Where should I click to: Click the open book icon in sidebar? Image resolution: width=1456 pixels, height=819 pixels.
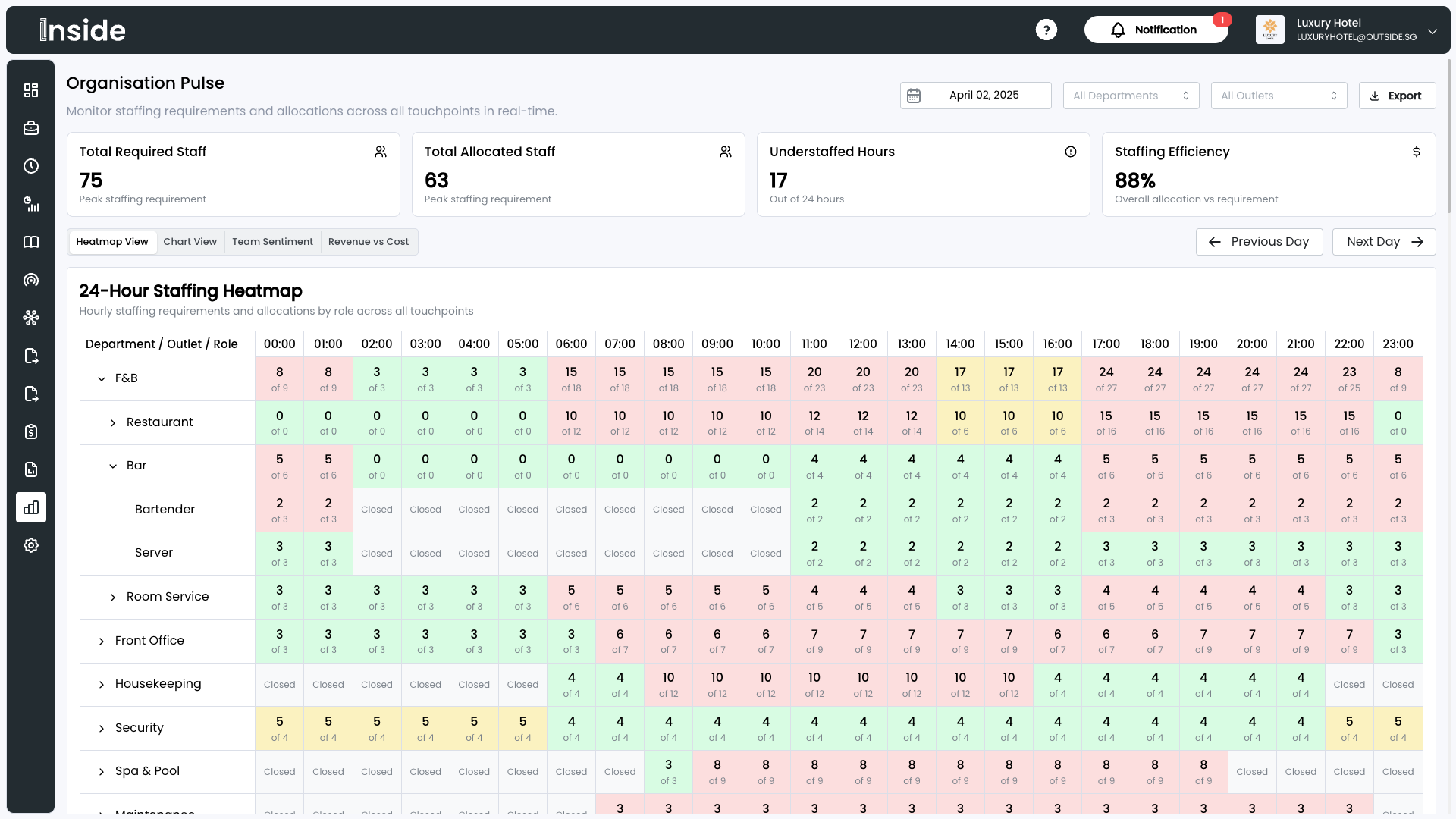pos(31,242)
